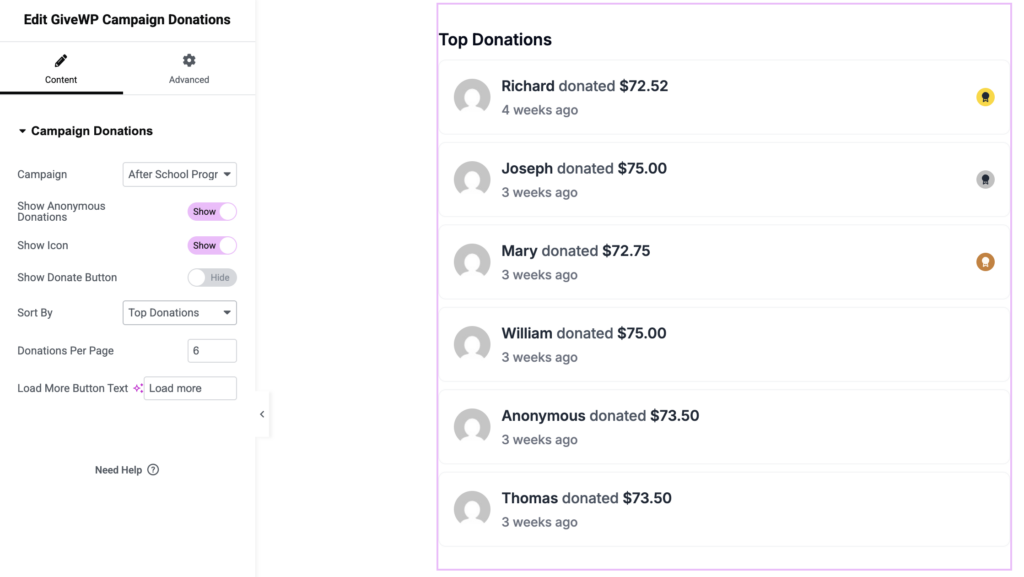Click the bronze medal icon beside Mary
This screenshot has height=577, width=1024.
point(985,262)
